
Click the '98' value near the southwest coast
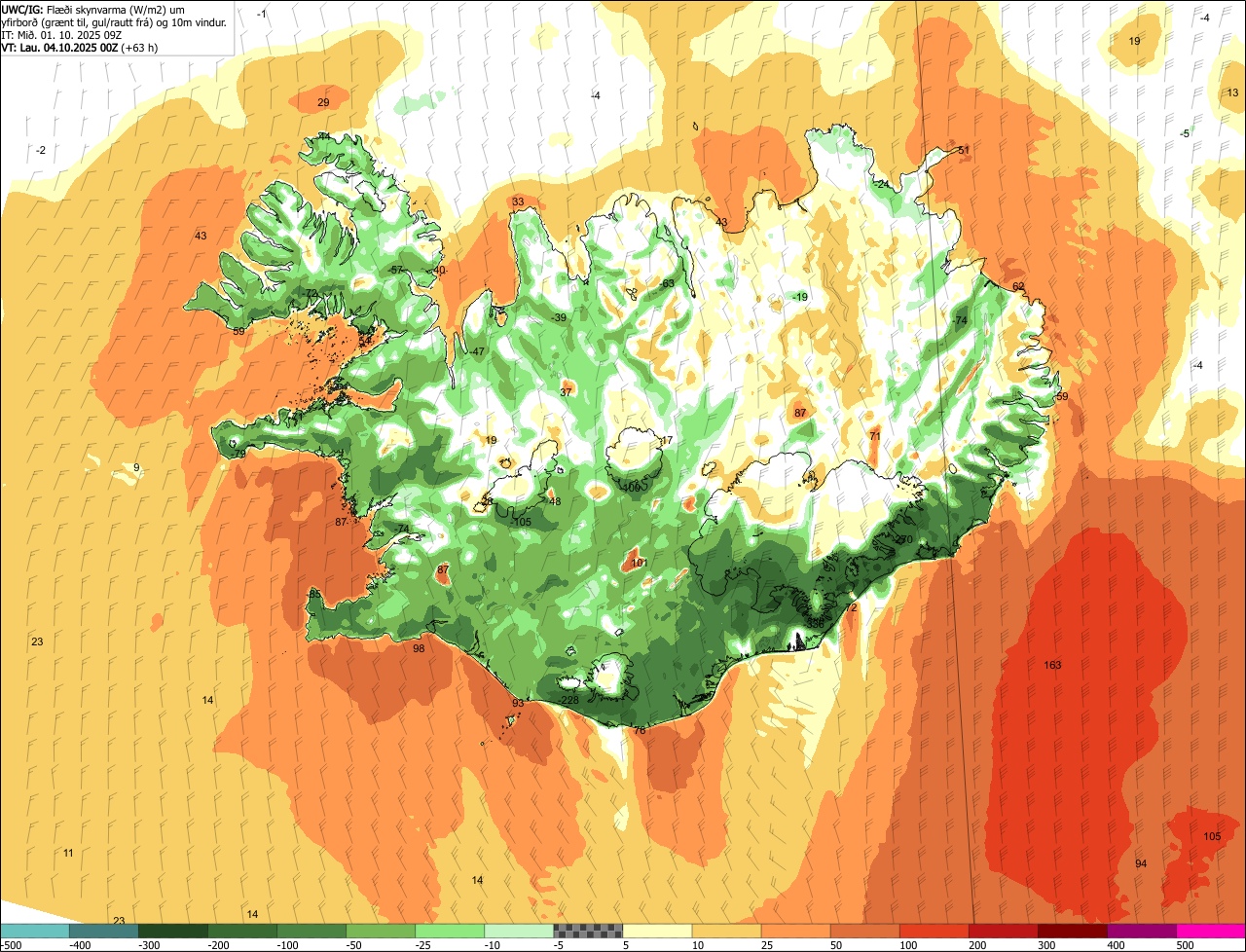pos(419,648)
